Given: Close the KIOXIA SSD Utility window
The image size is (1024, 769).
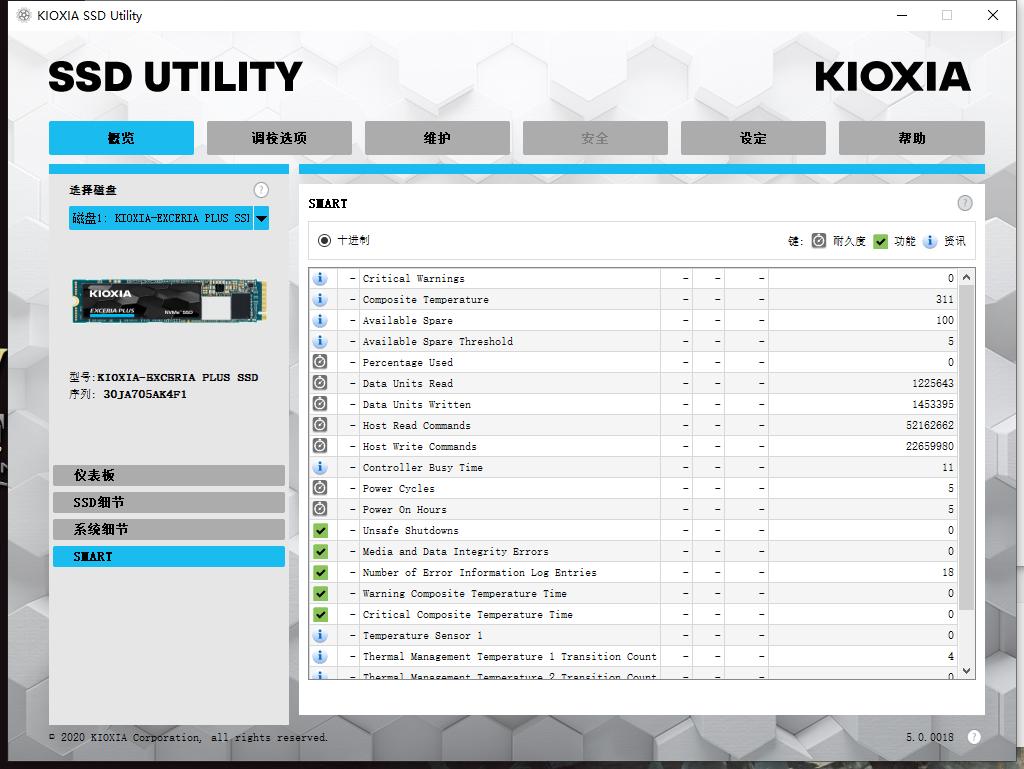Looking at the screenshot, I should (993, 15).
